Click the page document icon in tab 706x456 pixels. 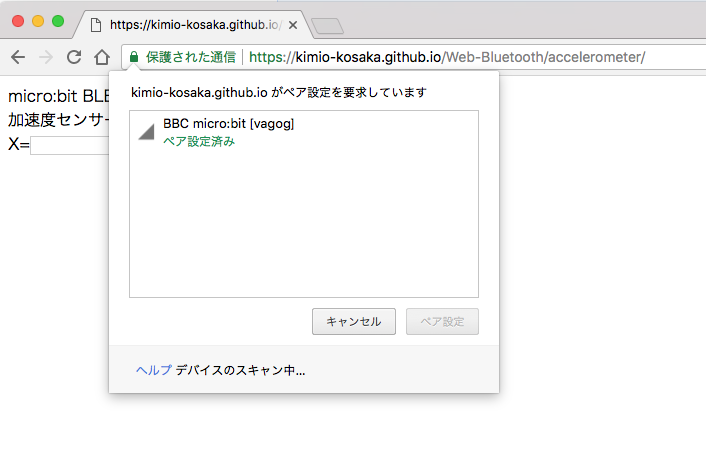click(x=95, y=25)
